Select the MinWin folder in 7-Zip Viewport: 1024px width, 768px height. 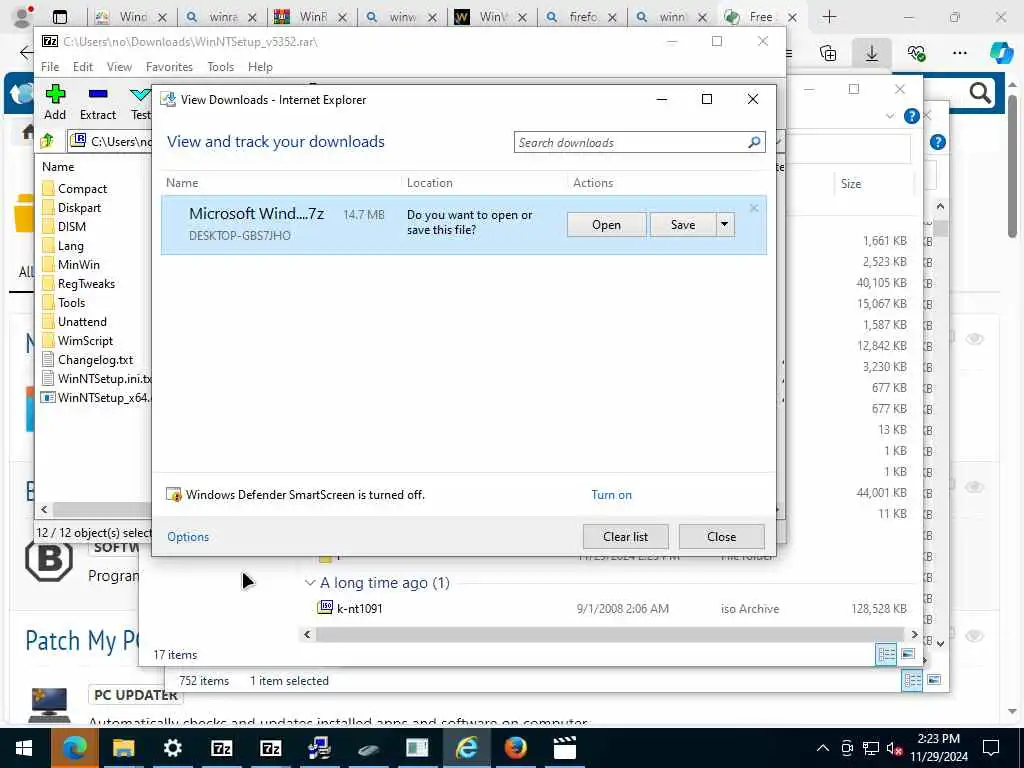pos(78,264)
